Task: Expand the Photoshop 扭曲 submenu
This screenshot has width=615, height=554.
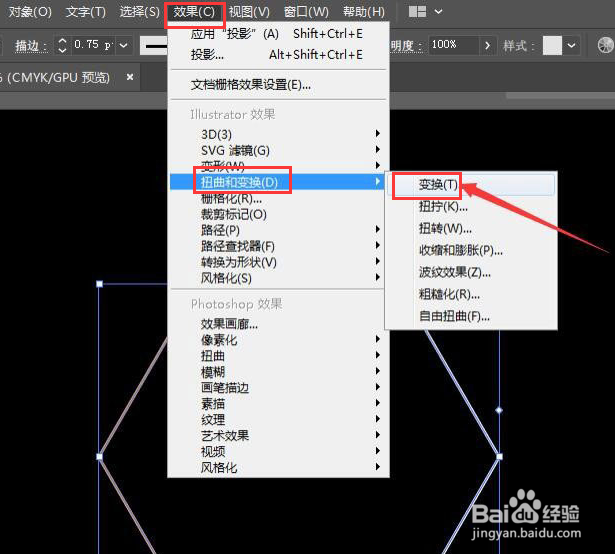Action: pyautogui.click(x=277, y=356)
